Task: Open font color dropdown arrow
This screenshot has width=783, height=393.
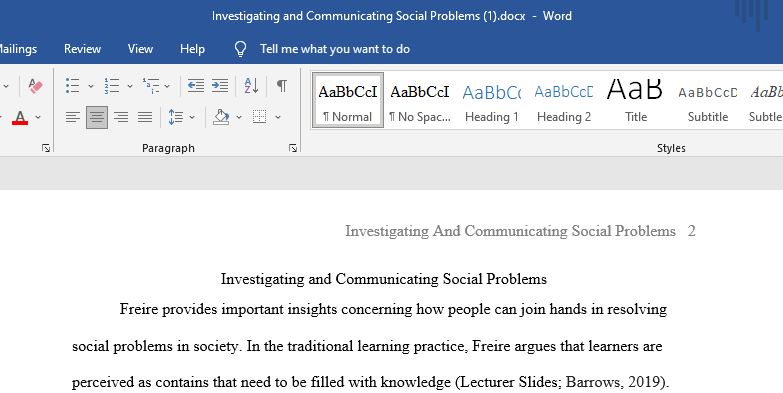Action: (x=38, y=117)
